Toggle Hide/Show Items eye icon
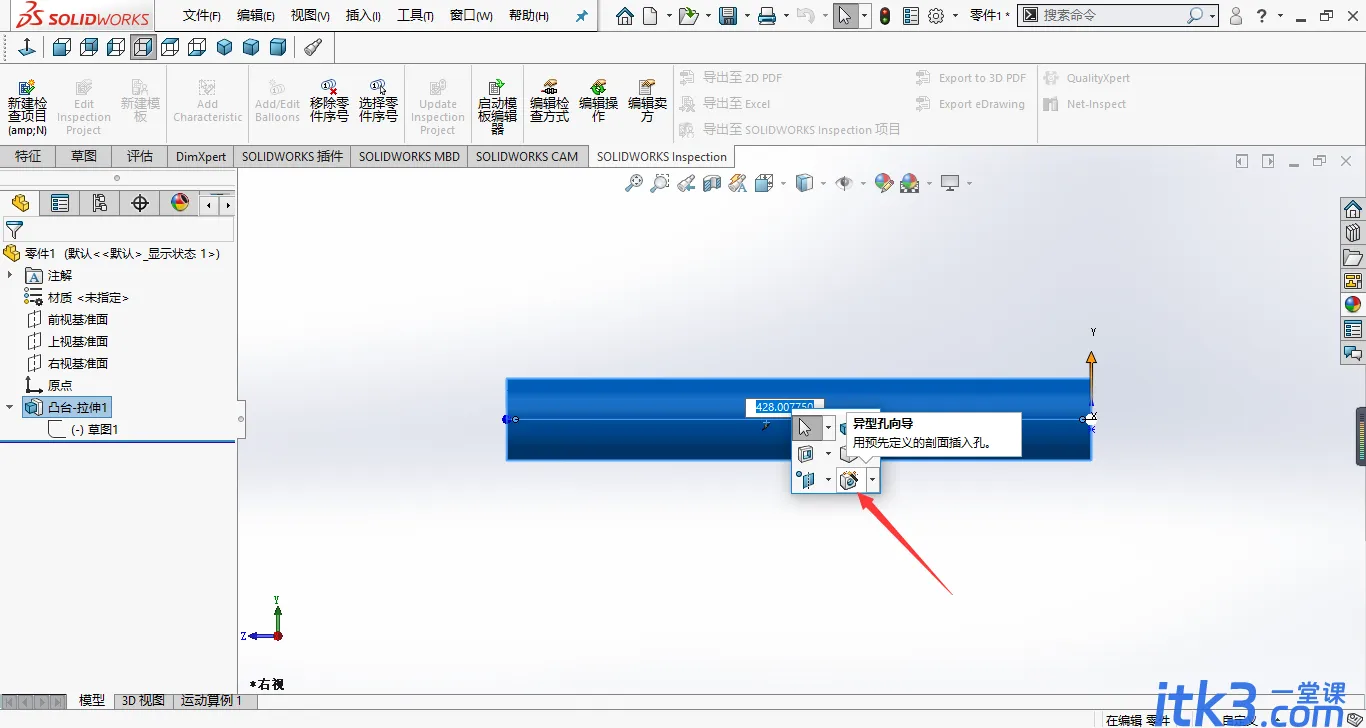The height and width of the screenshot is (728, 1366). coord(844,183)
